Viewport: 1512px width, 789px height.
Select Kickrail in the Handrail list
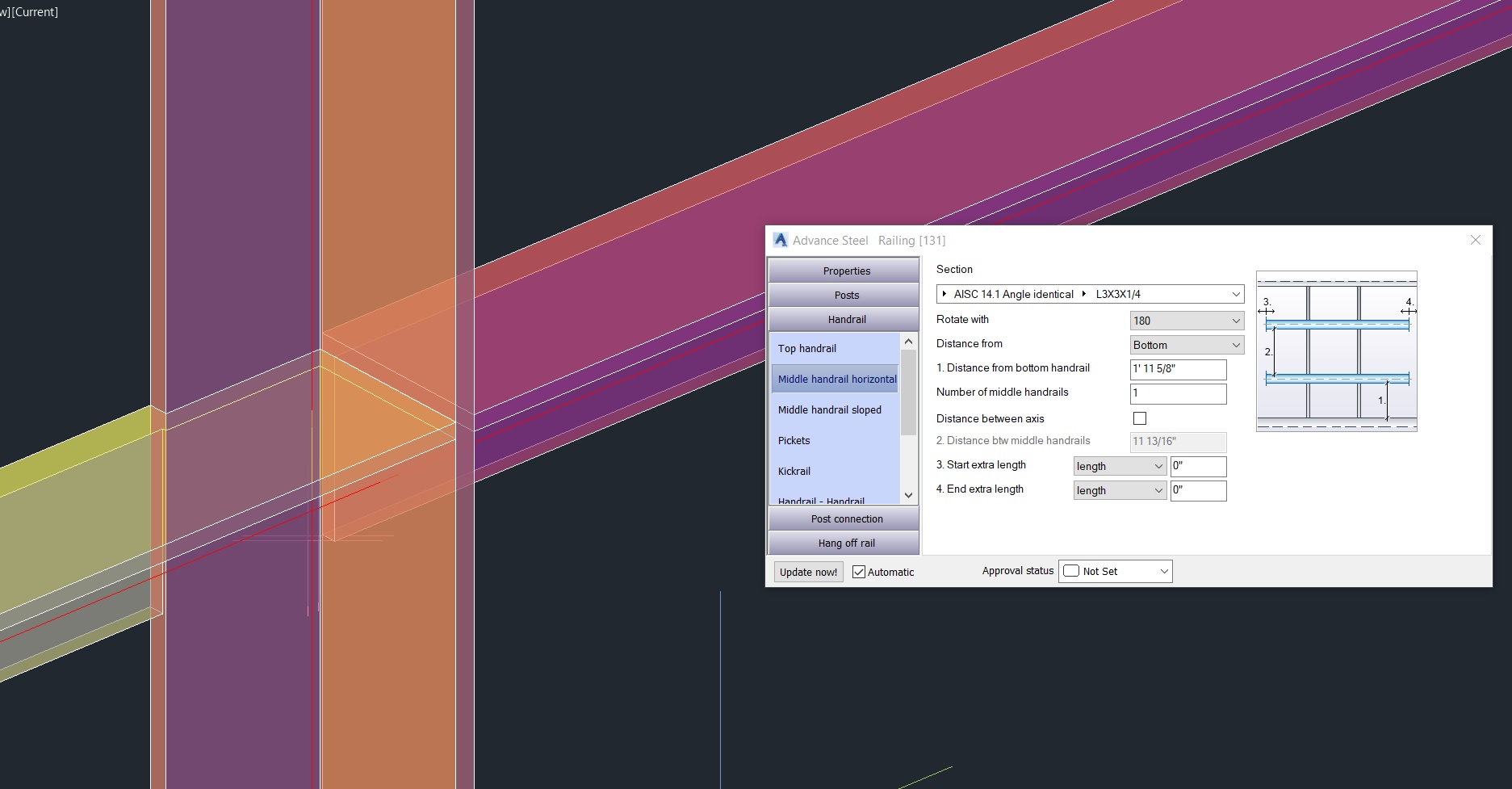click(x=794, y=471)
